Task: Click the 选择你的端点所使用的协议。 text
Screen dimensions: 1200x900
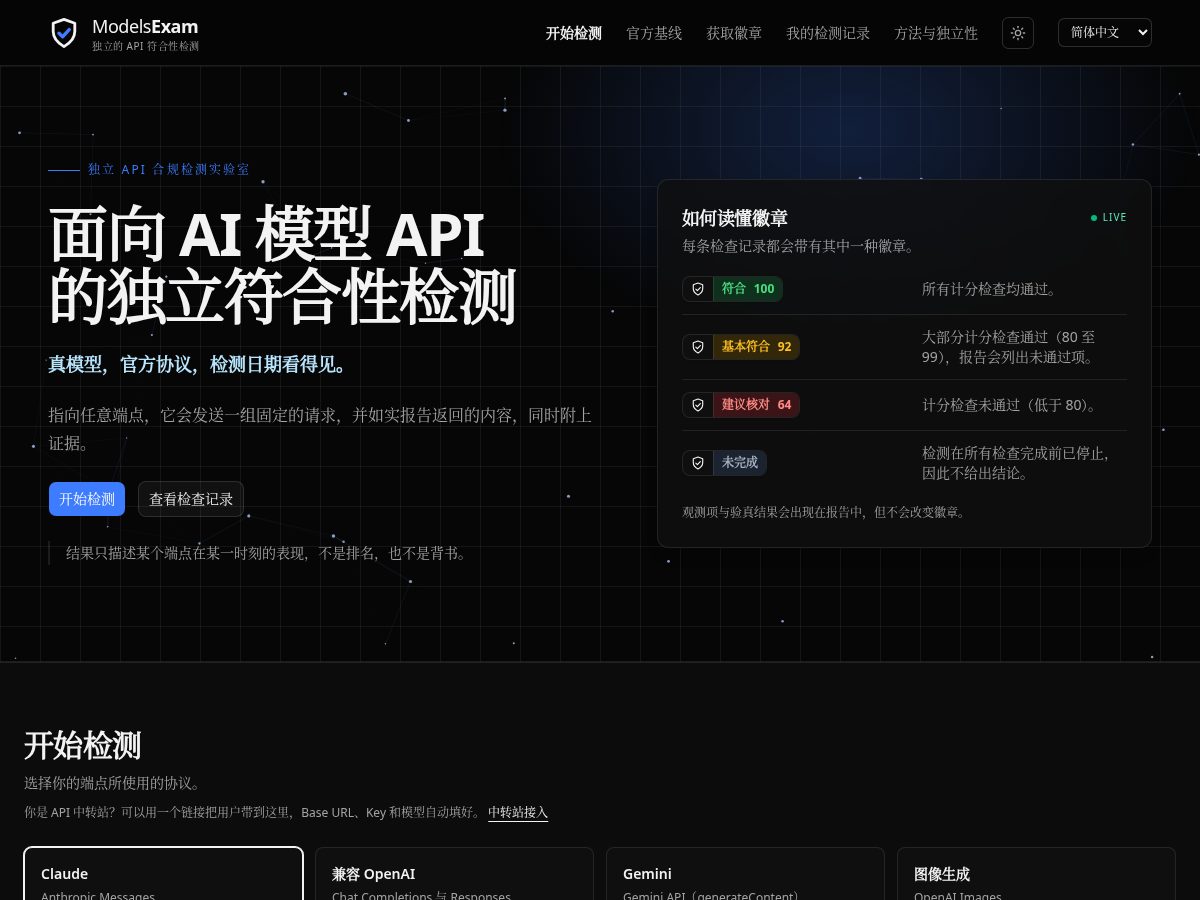Action: pyautogui.click(x=112, y=783)
